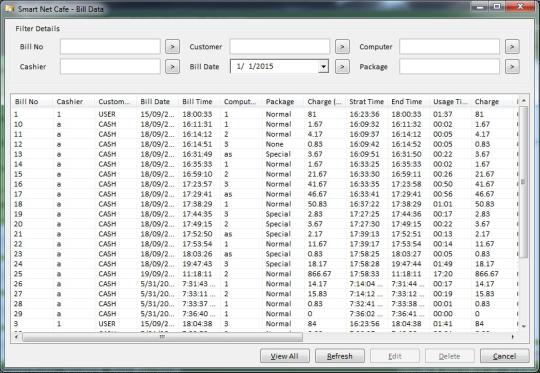The width and height of the screenshot is (540, 373).
Task: Click the vertical scrollbar down arrow
Action: coord(523,325)
